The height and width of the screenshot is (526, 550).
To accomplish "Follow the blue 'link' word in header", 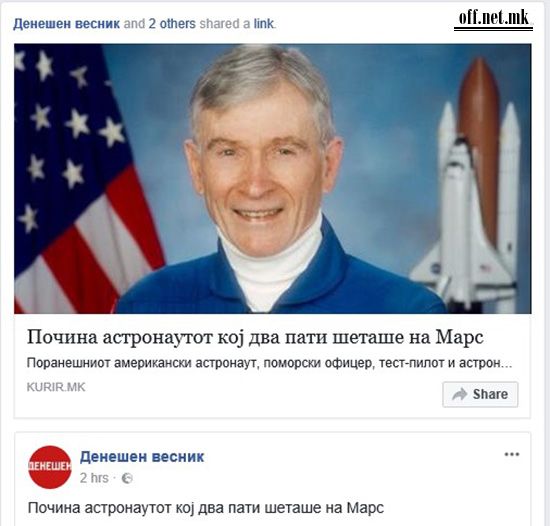I will click(x=263, y=24).
